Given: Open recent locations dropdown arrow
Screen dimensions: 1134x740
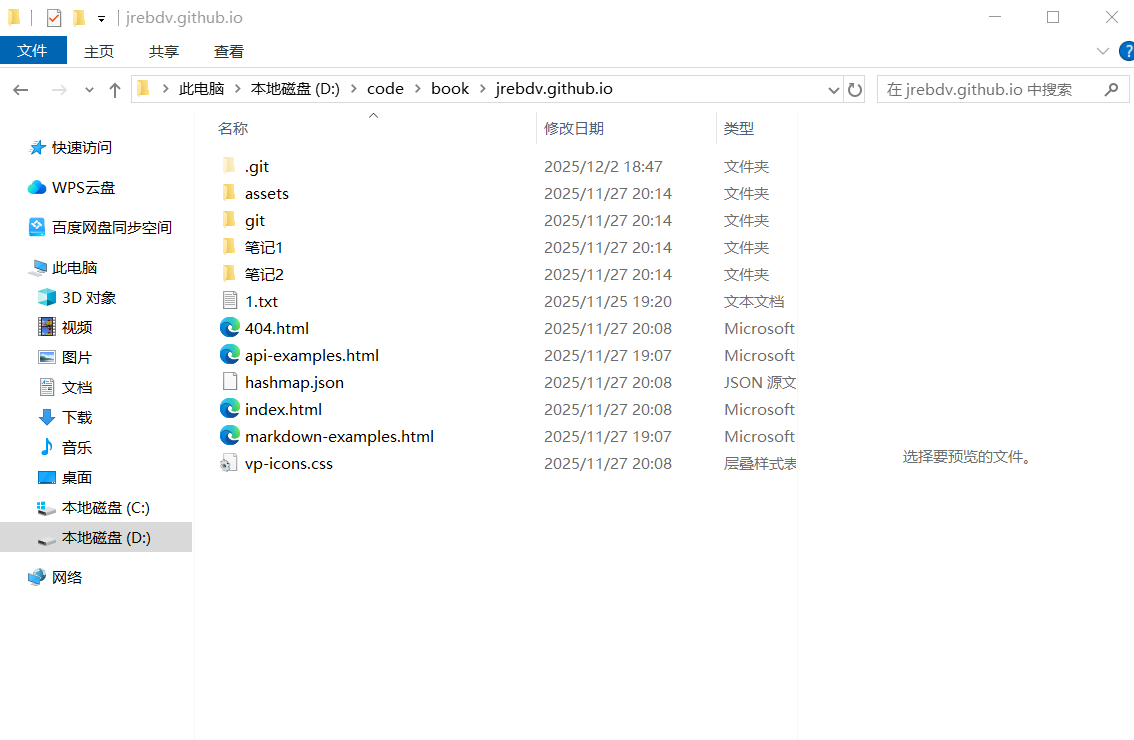Looking at the screenshot, I should [89, 90].
